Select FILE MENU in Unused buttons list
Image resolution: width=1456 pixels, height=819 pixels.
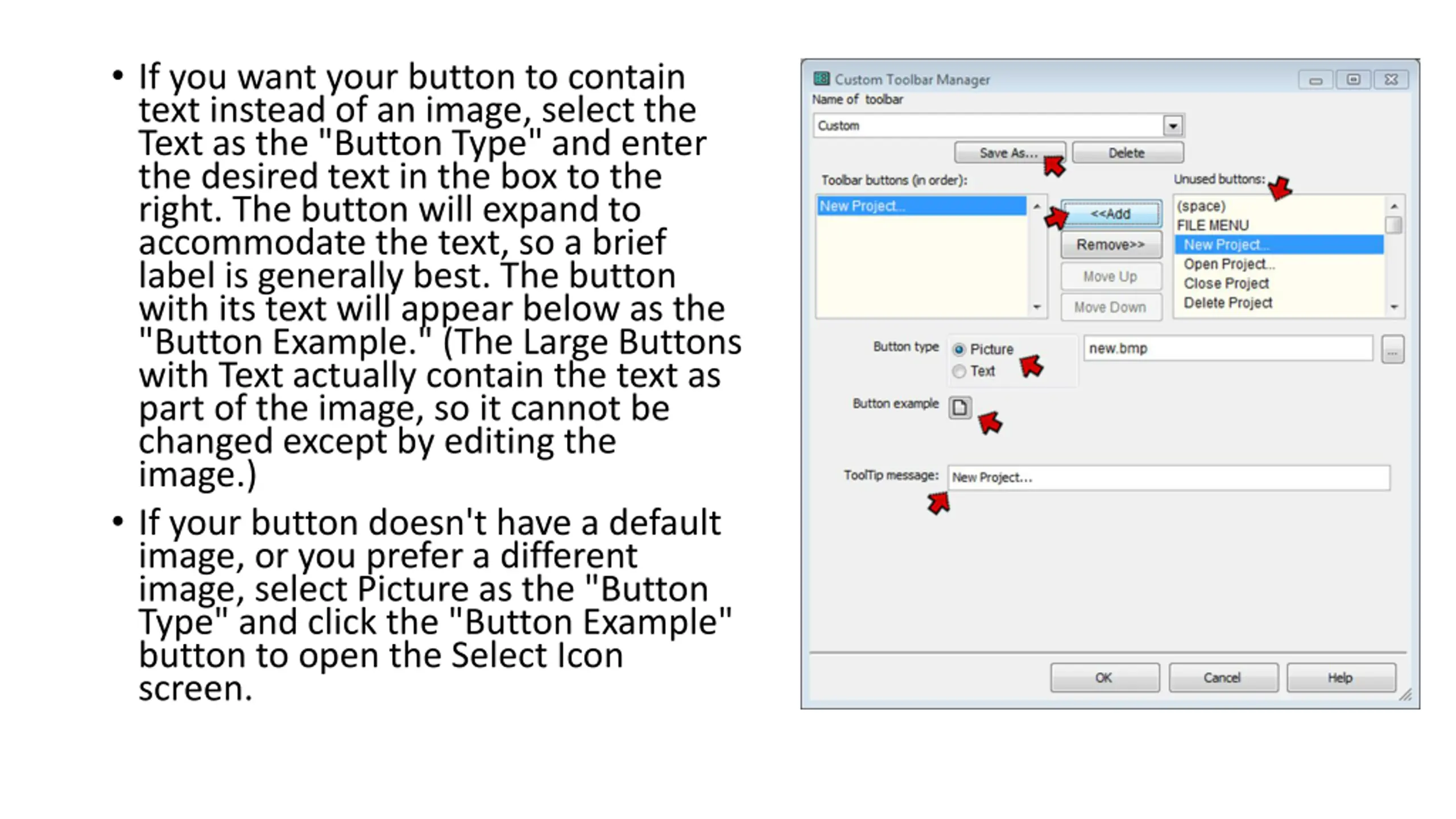[x=1280, y=225]
